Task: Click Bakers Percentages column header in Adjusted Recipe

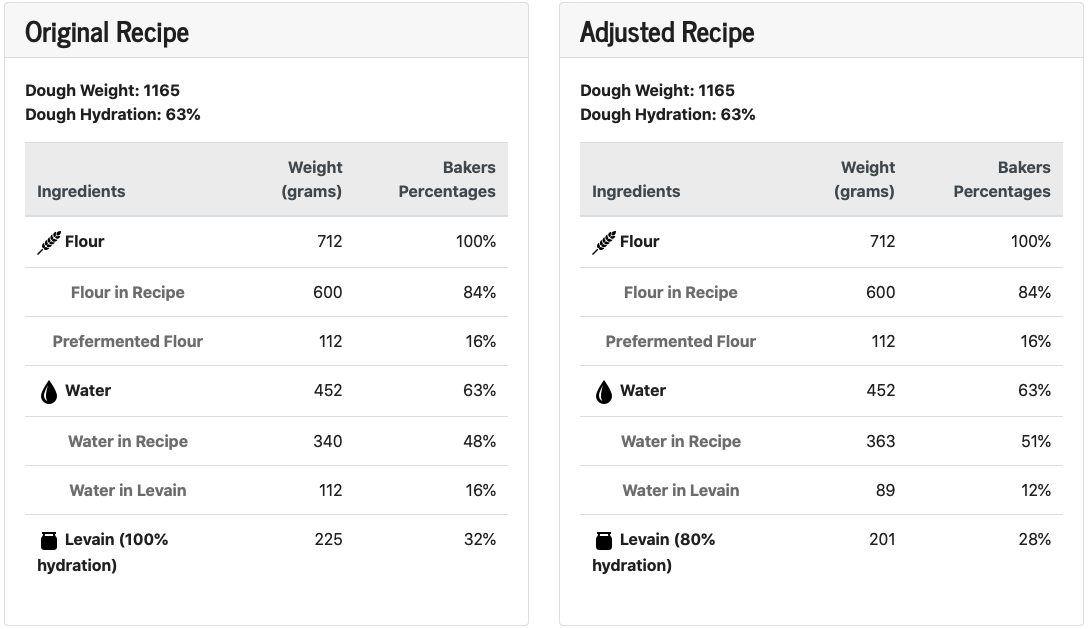Action: click(1002, 179)
